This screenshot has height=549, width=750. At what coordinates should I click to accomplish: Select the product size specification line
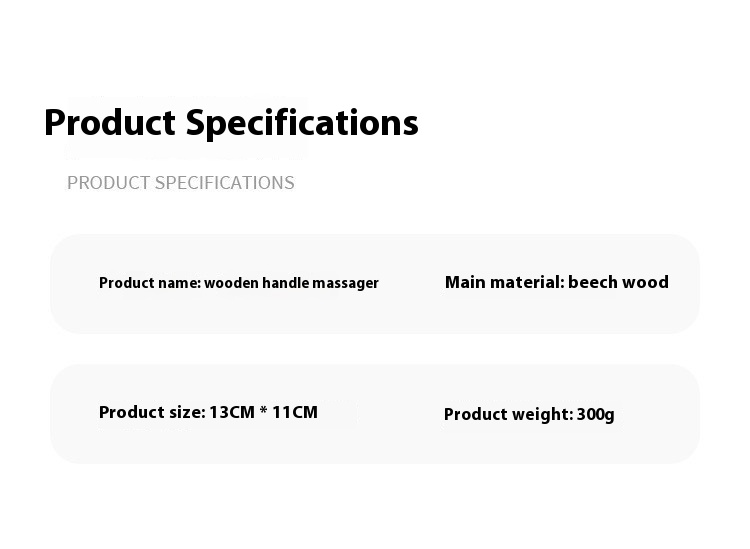tap(208, 412)
